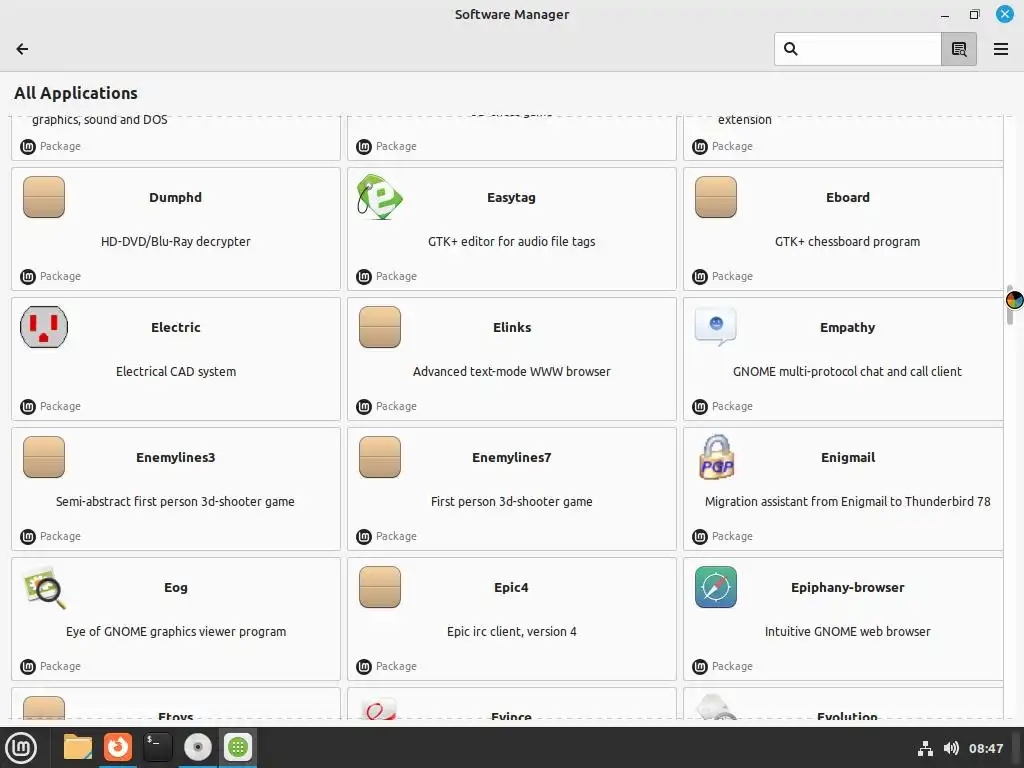Click the search magnifier icon
The width and height of the screenshot is (1024, 768).
(790, 49)
